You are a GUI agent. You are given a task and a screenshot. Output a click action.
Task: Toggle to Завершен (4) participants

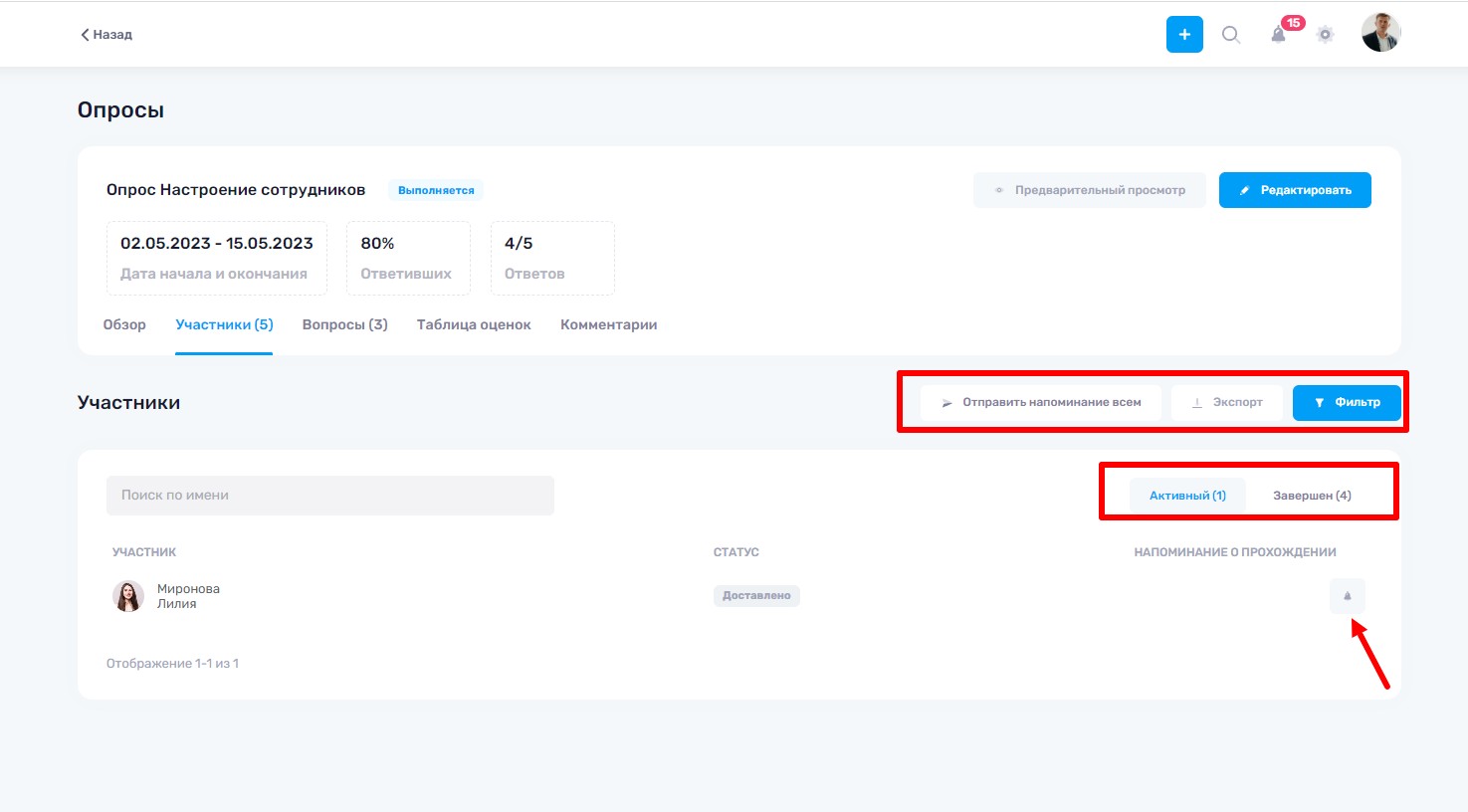point(1312,496)
